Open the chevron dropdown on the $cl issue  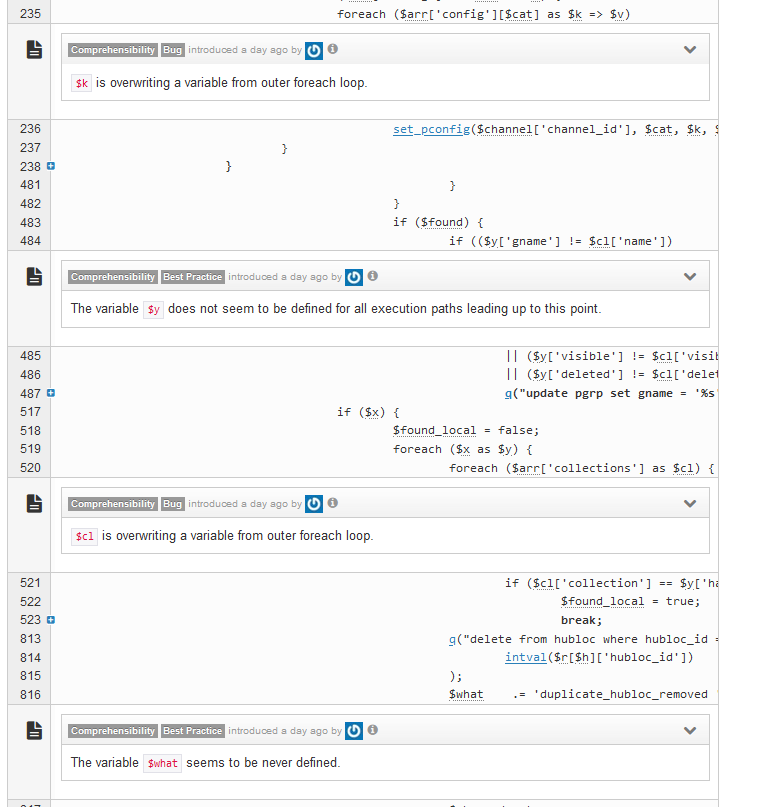click(689, 504)
